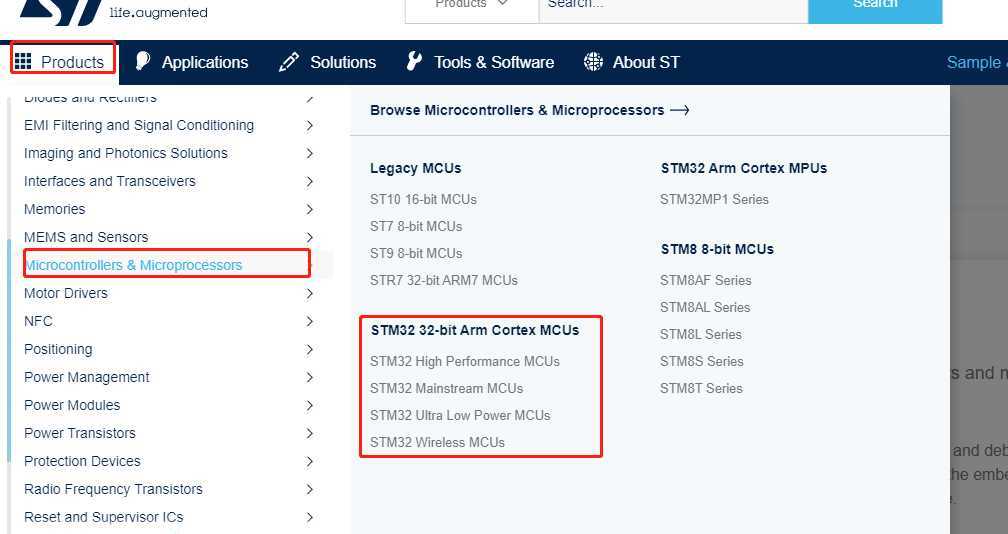The height and width of the screenshot is (534, 1008).
Task: Click the Solutions pencil icon
Action: pos(289,62)
